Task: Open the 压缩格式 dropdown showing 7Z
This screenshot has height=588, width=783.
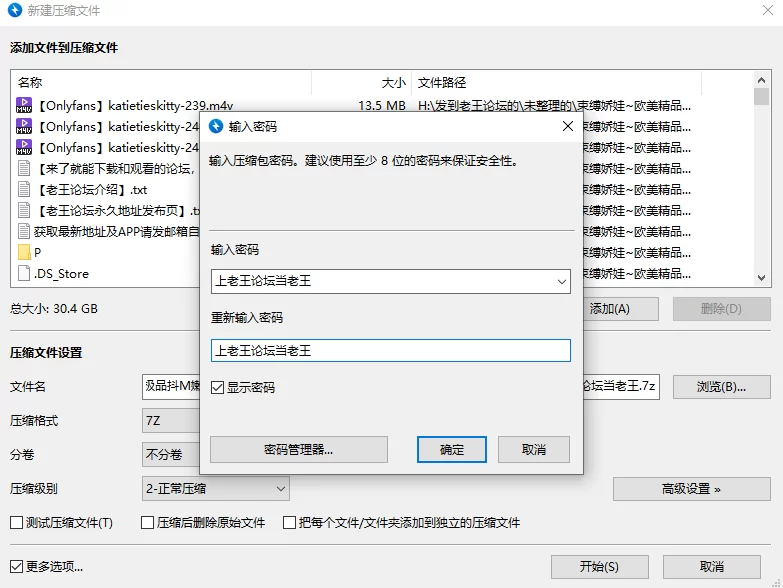Action: (171, 421)
